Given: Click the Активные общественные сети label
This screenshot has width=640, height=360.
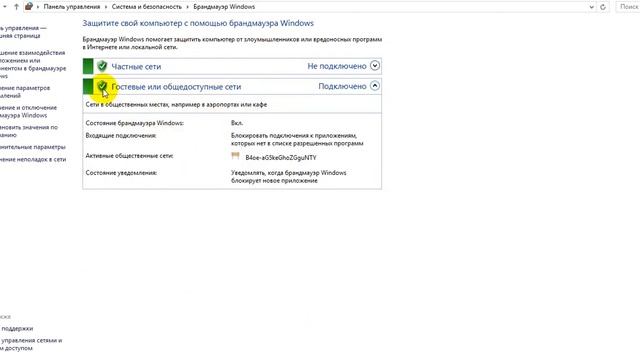Looking at the screenshot, I should [x=129, y=156].
